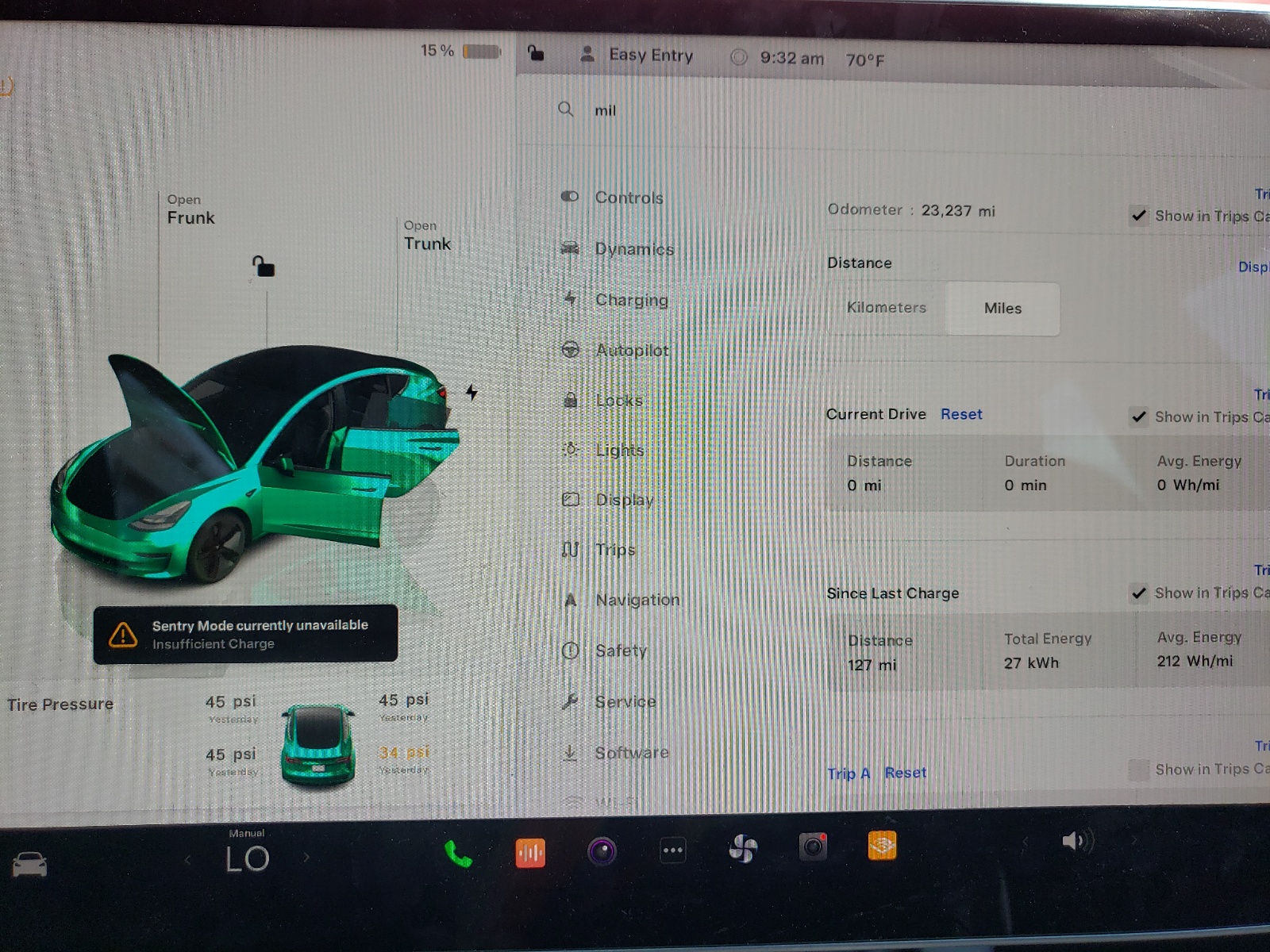Image resolution: width=1270 pixels, height=952 pixels.
Task: Rename Trip A via its link
Action: pos(849,773)
